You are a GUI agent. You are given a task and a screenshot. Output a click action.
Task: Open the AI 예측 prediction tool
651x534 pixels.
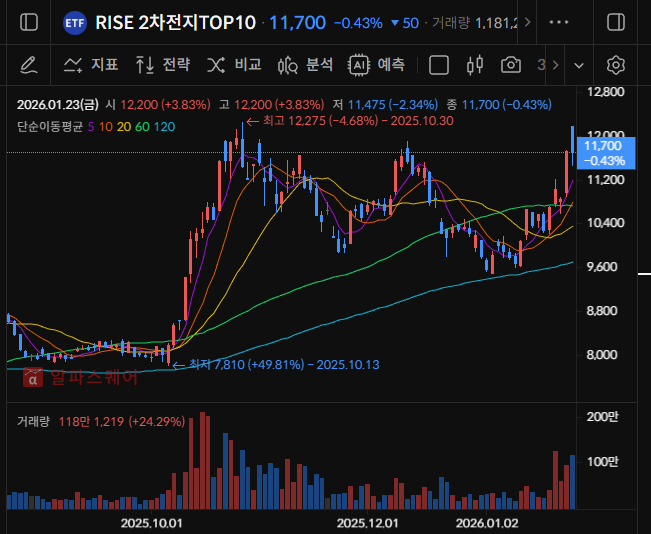click(377, 65)
